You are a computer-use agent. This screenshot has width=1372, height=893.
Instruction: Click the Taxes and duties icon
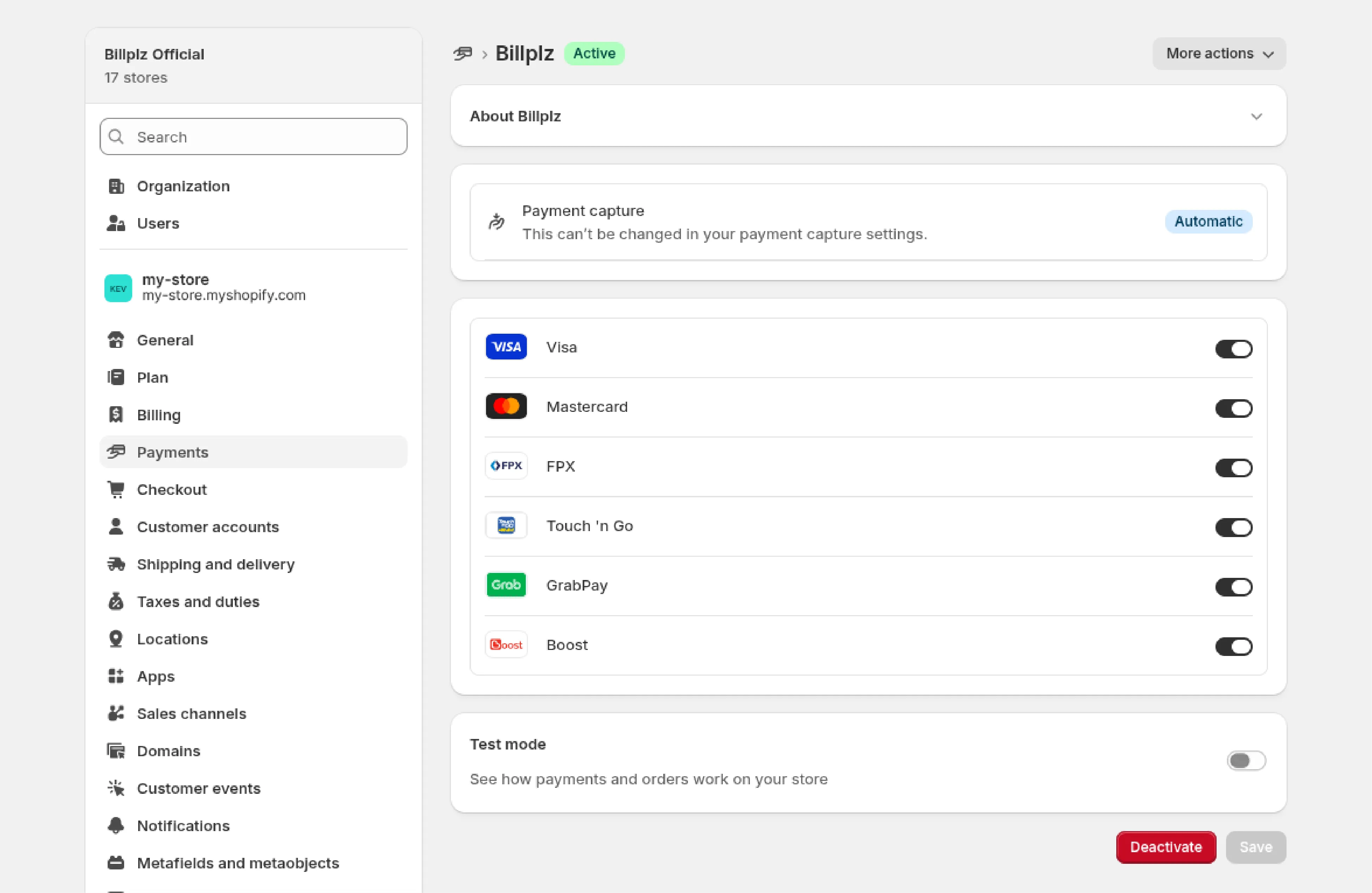[116, 601]
